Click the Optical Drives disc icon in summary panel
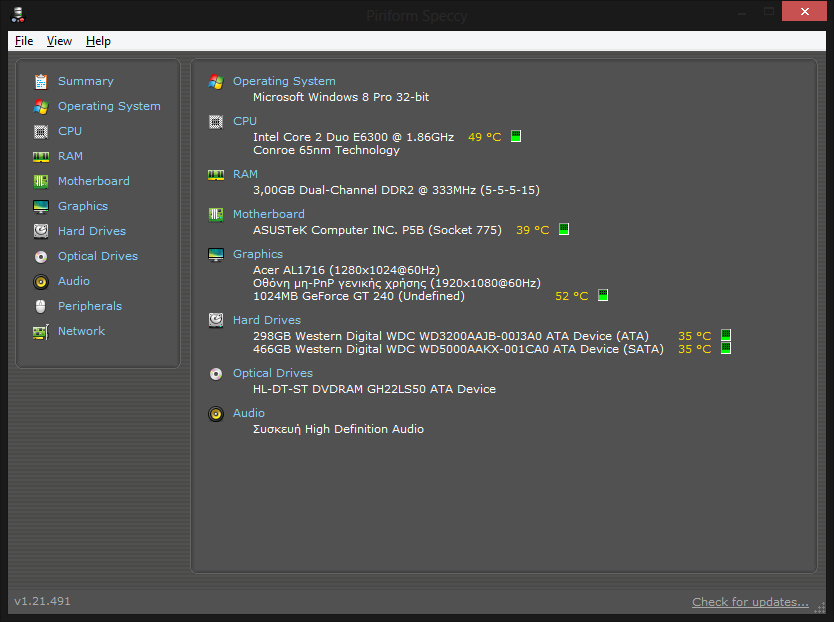The height and width of the screenshot is (622, 834). point(216,374)
